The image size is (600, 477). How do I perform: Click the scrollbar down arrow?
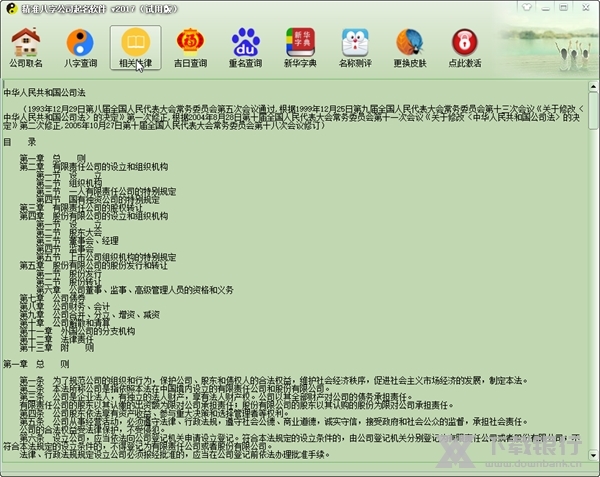(593, 455)
